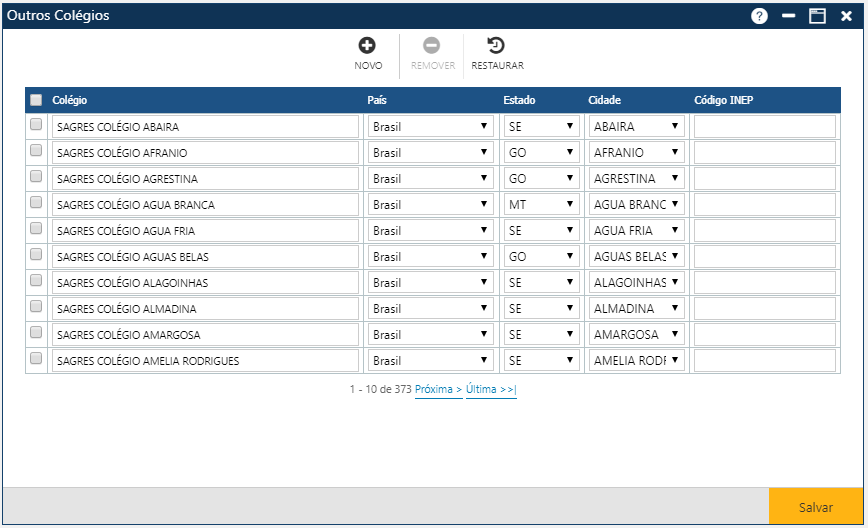Close the Outros Colégios dialog
Image resolution: width=868 pixels, height=528 pixels.
(x=846, y=16)
